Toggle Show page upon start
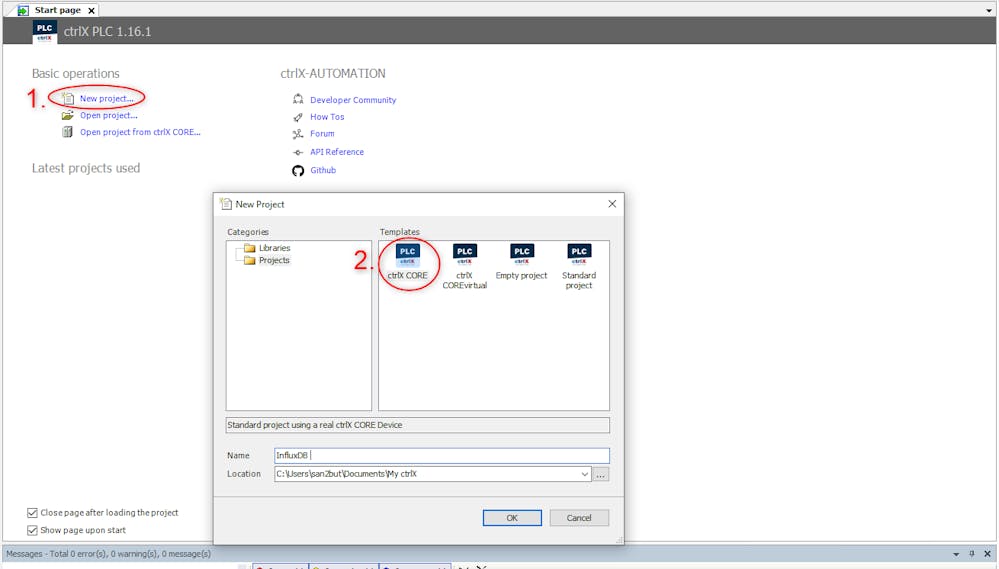Image resolution: width=999 pixels, height=569 pixels. coord(32,530)
